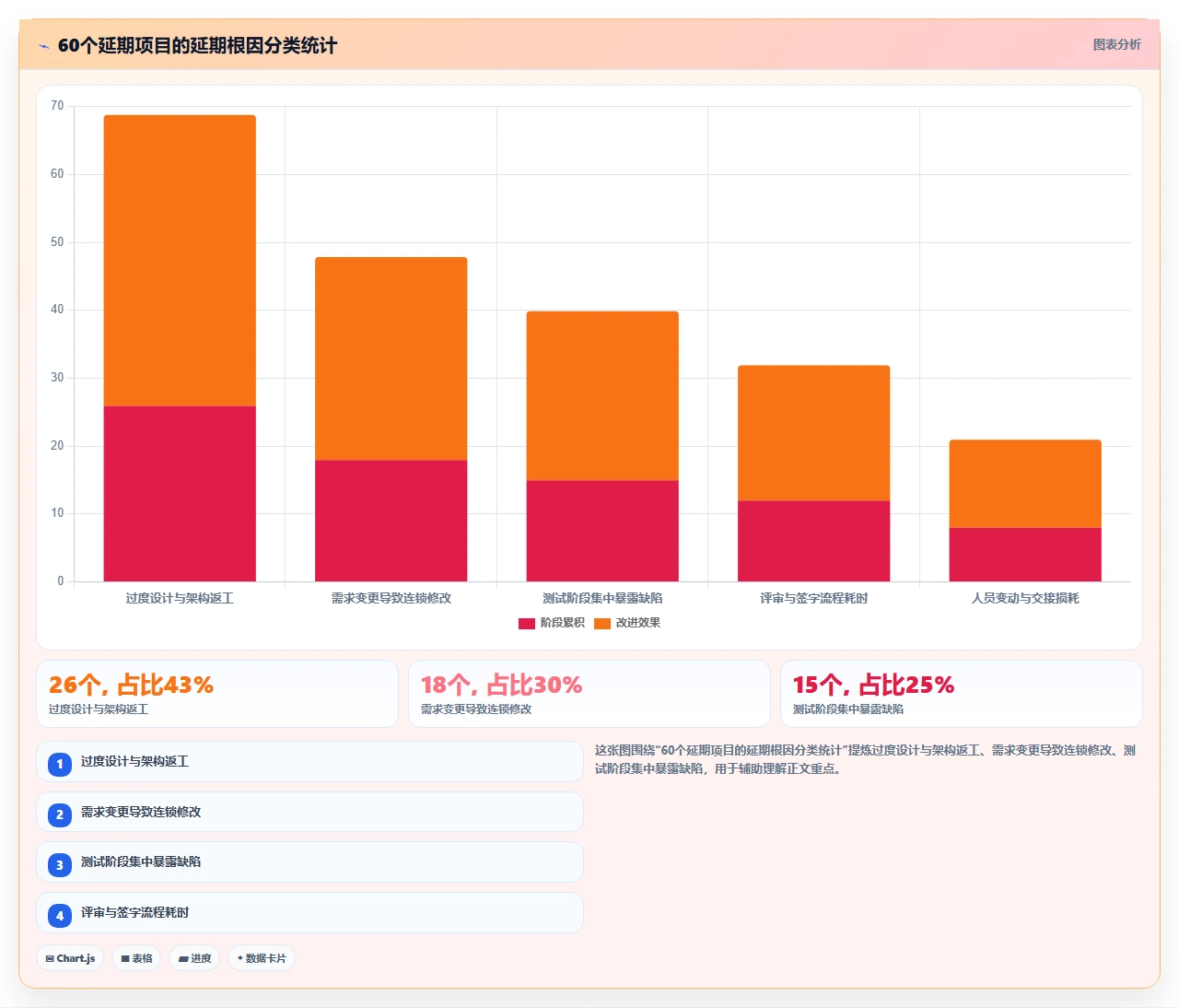Open the 图表分析 label in header
The image size is (1179, 1008).
(1116, 44)
